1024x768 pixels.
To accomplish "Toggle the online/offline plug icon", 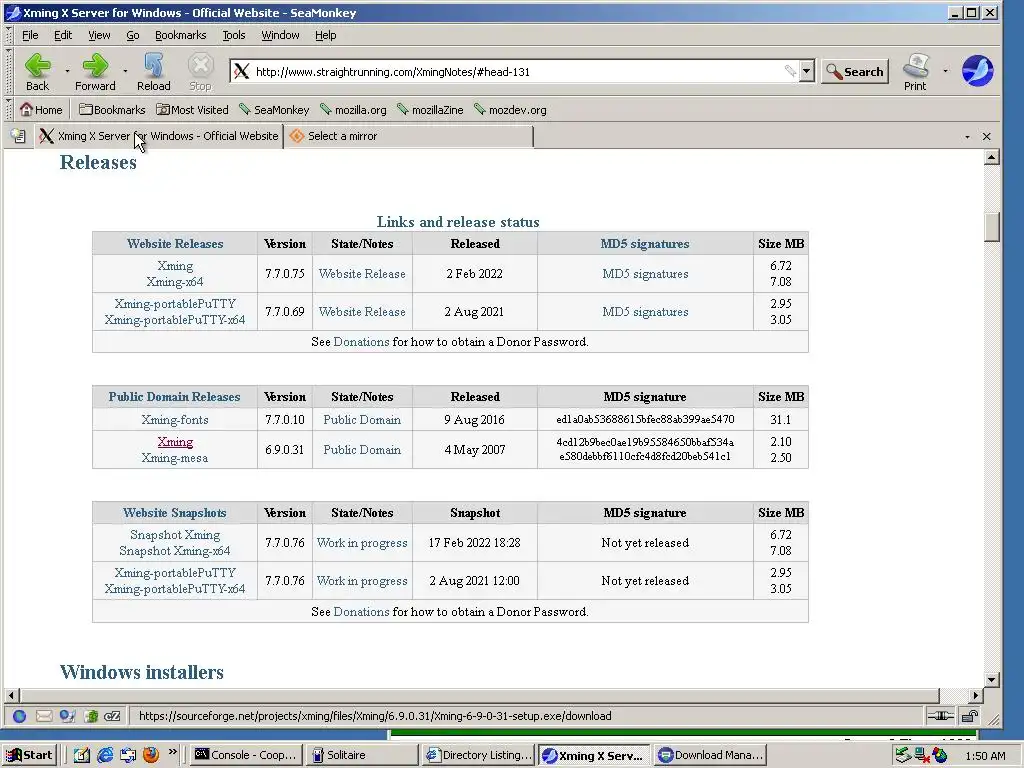I will coord(940,716).
